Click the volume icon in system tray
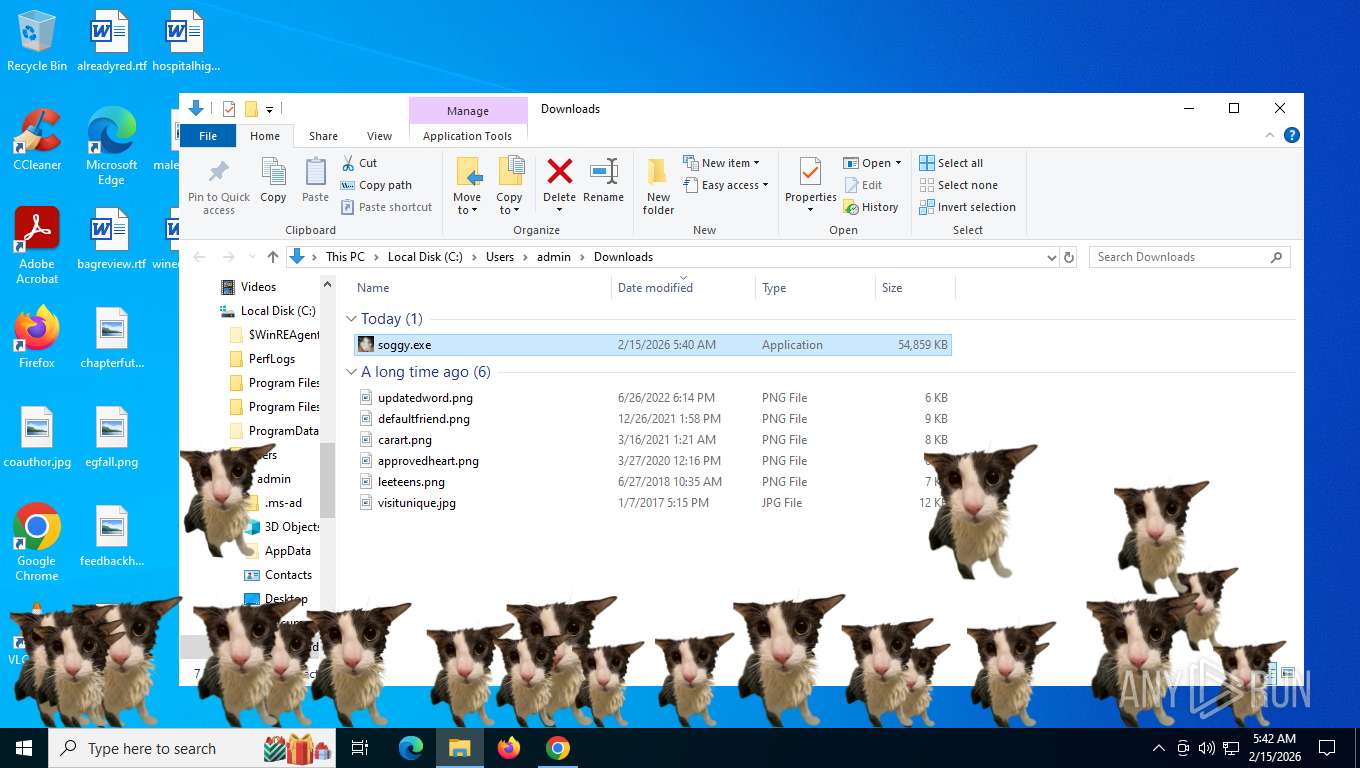The width and height of the screenshot is (1360, 768). click(x=1206, y=748)
